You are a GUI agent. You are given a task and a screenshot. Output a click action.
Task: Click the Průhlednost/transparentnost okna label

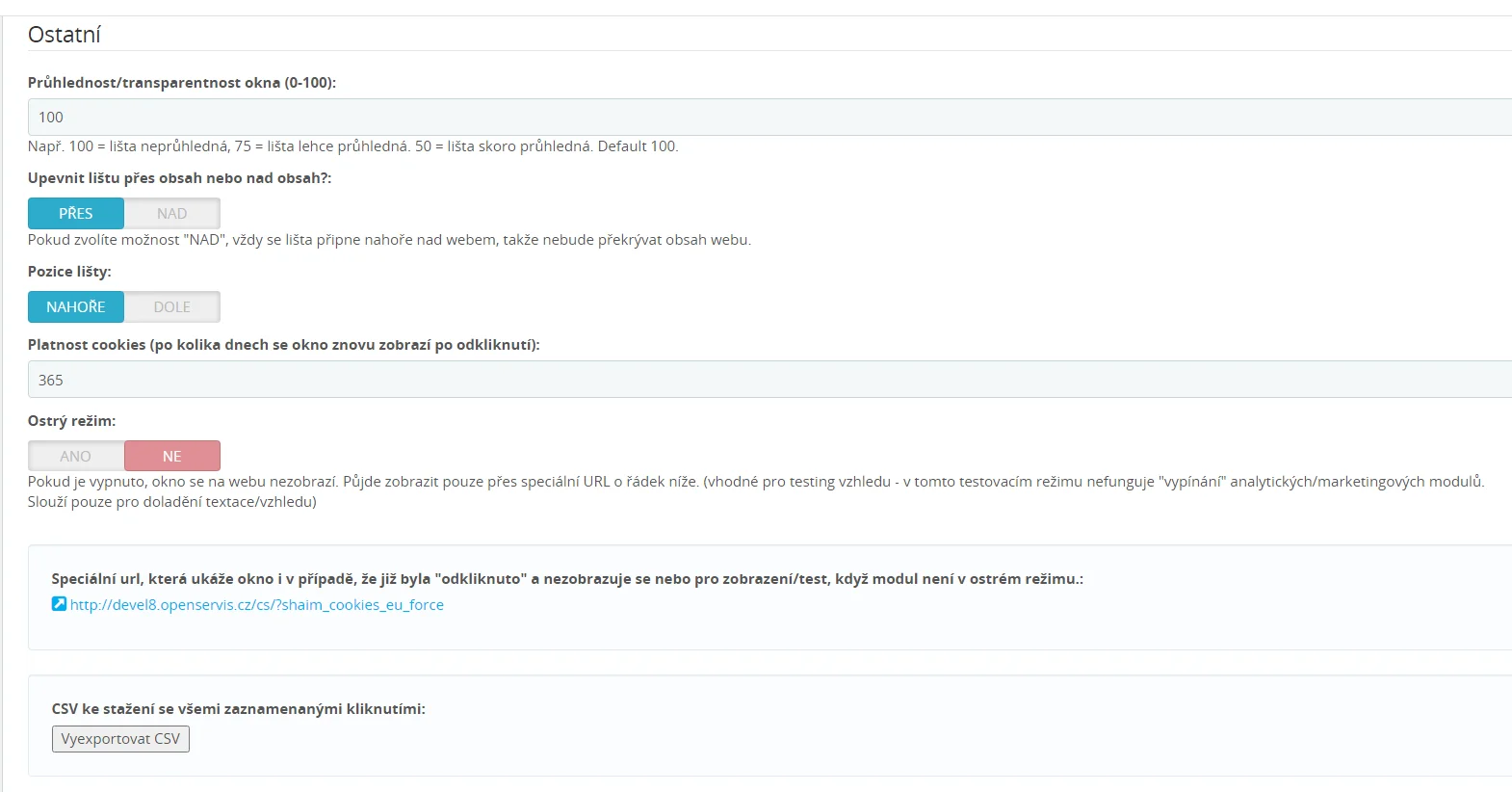point(182,83)
